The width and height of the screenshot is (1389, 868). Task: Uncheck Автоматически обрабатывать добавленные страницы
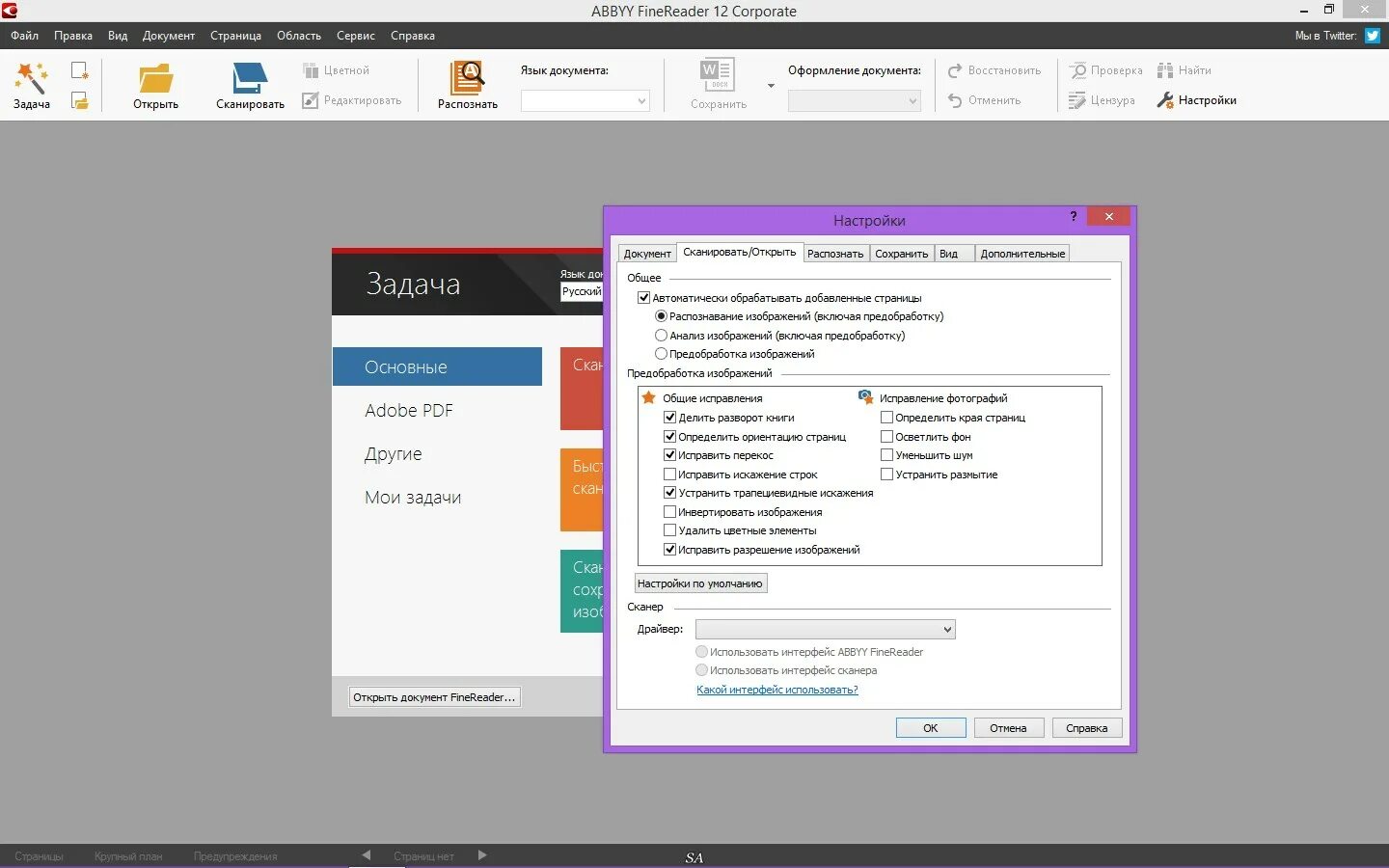pos(643,298)
